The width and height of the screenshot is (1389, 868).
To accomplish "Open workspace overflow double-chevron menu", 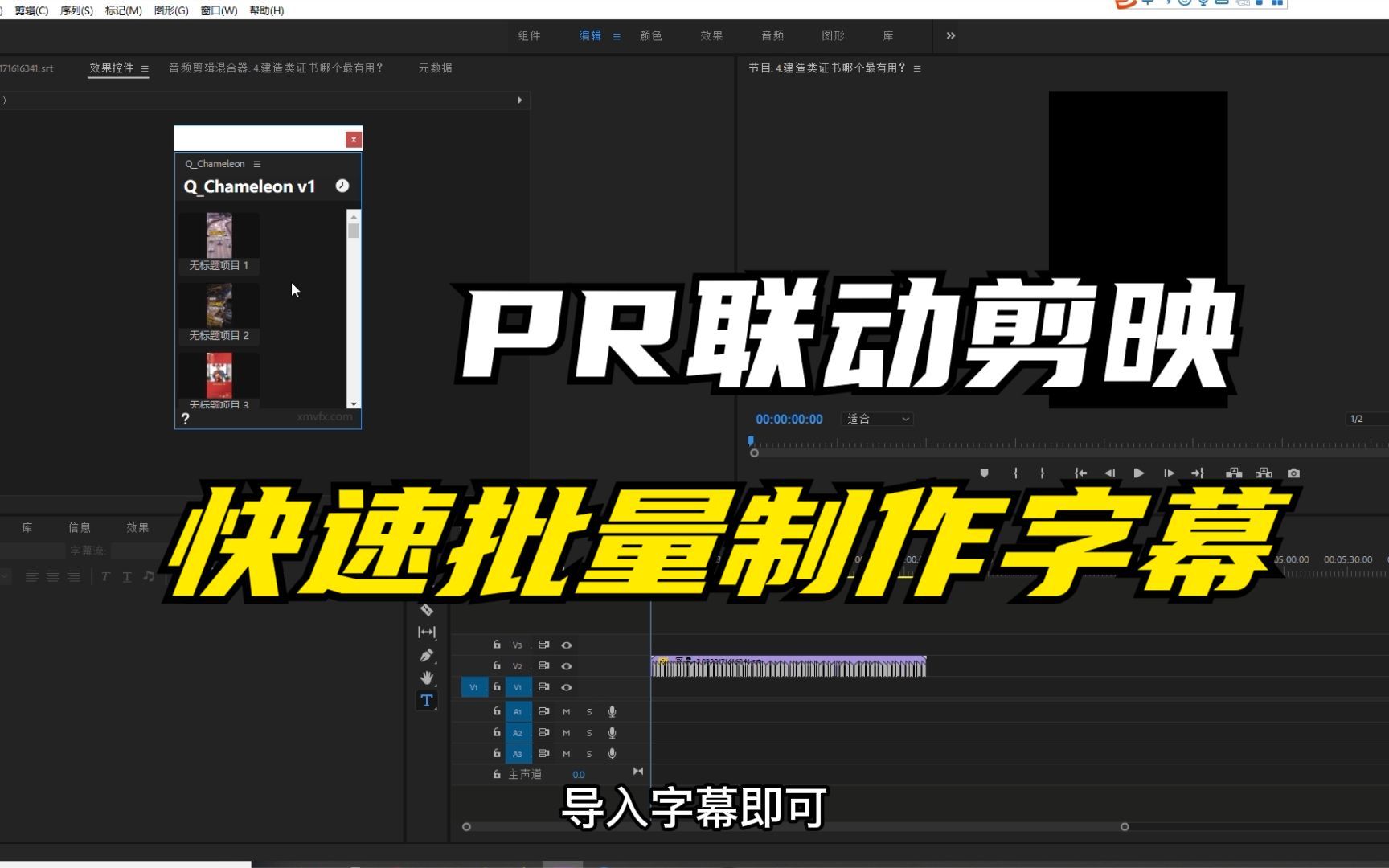I will click(x=951, y=35).
